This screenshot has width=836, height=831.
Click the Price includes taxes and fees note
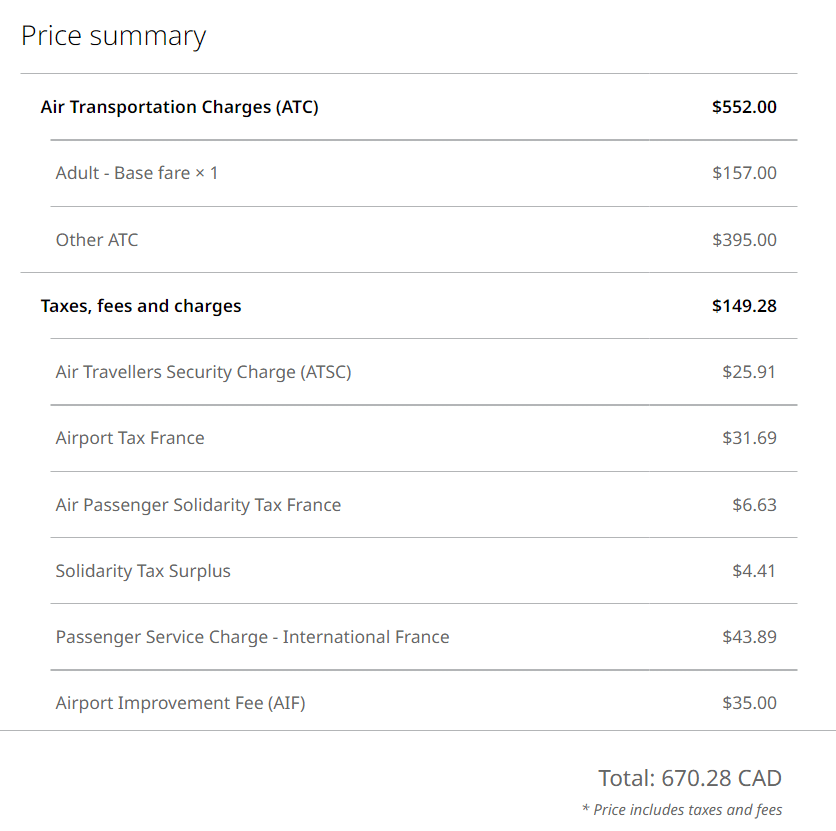point(682,810)
